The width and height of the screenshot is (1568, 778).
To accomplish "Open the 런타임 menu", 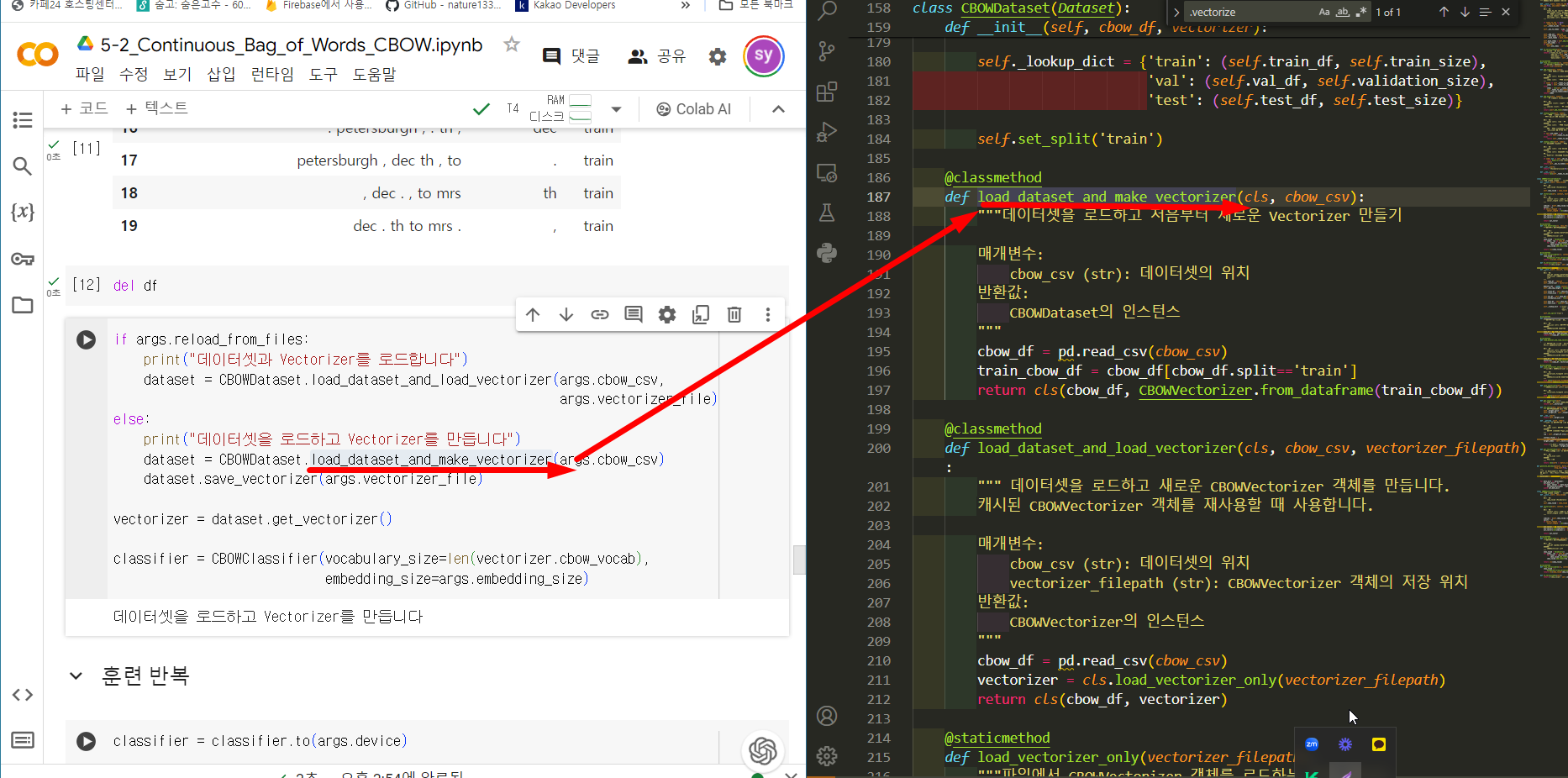I will 272,74.
